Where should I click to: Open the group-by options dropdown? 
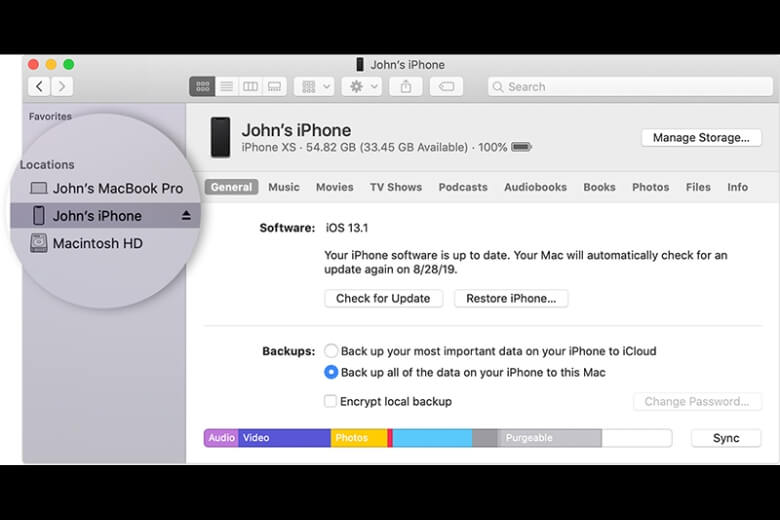pos(314,87)
